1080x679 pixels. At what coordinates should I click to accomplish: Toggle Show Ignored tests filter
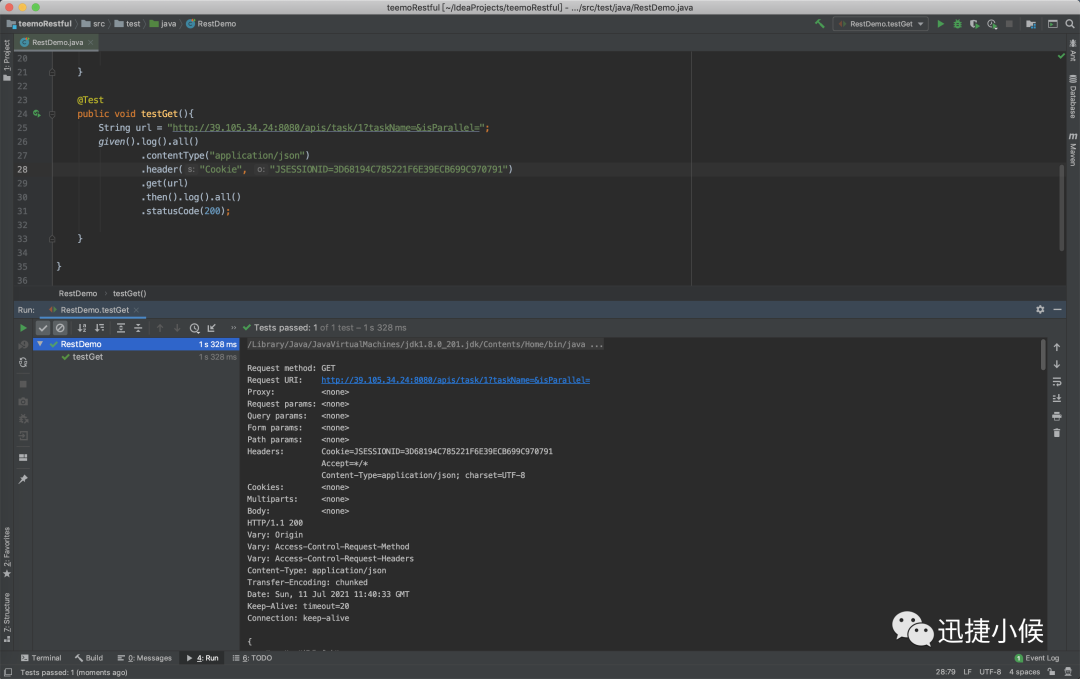(x=60, y=328)
